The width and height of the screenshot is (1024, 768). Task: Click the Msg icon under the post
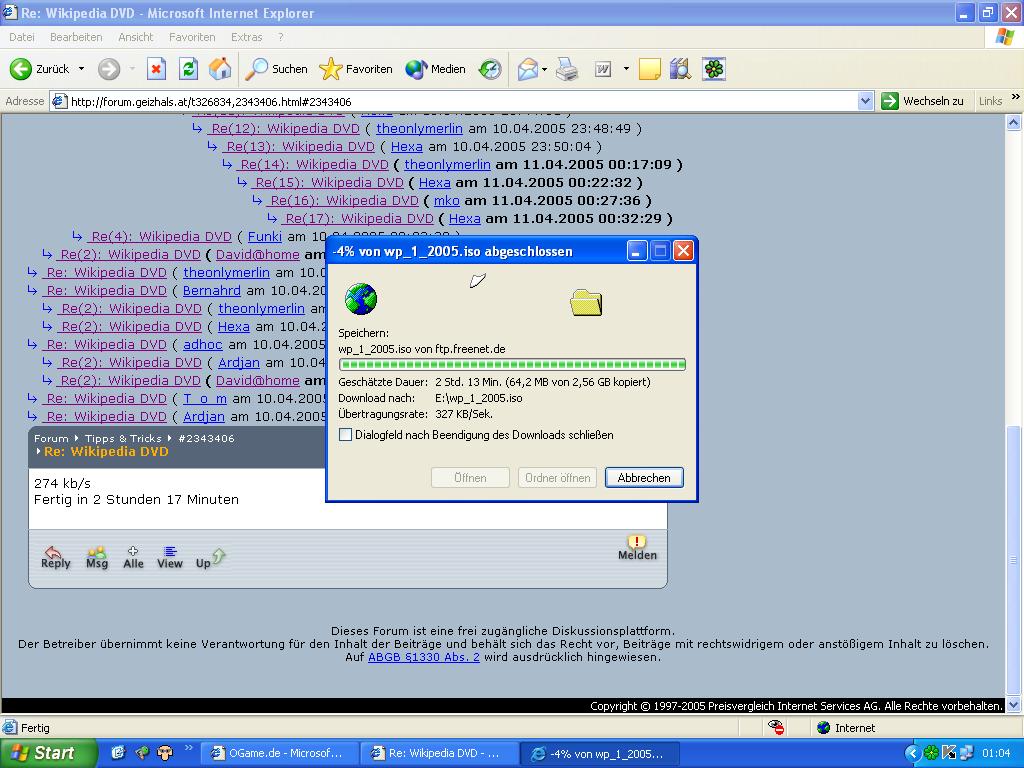click(x=97, y=557)
